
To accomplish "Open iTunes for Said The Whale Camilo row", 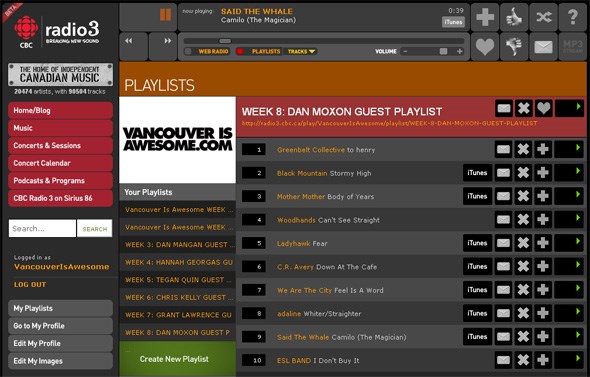I will [x=477, y=337].
